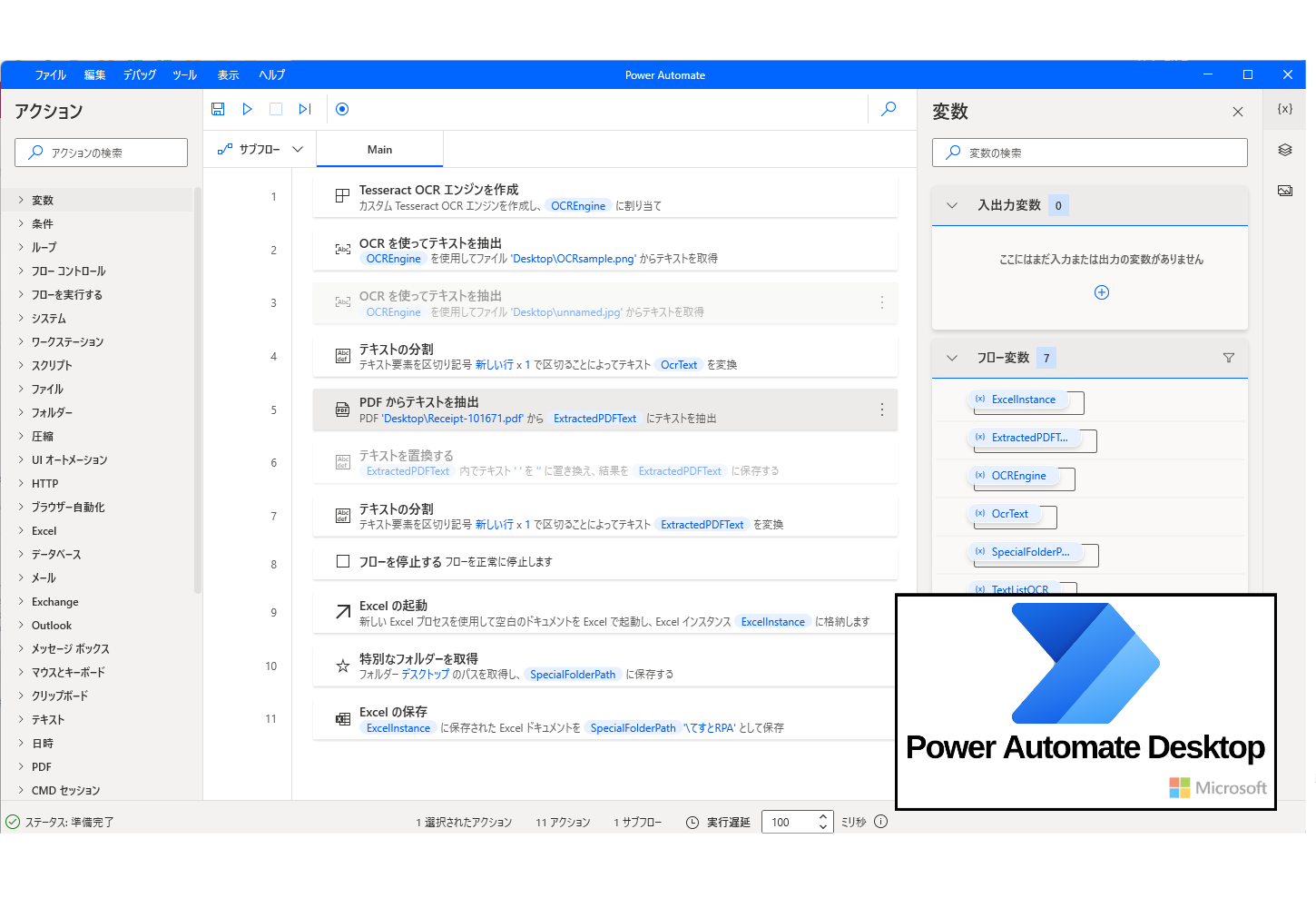
Task: Expand the Outlook action group
Action: click(x=22, y=625)
